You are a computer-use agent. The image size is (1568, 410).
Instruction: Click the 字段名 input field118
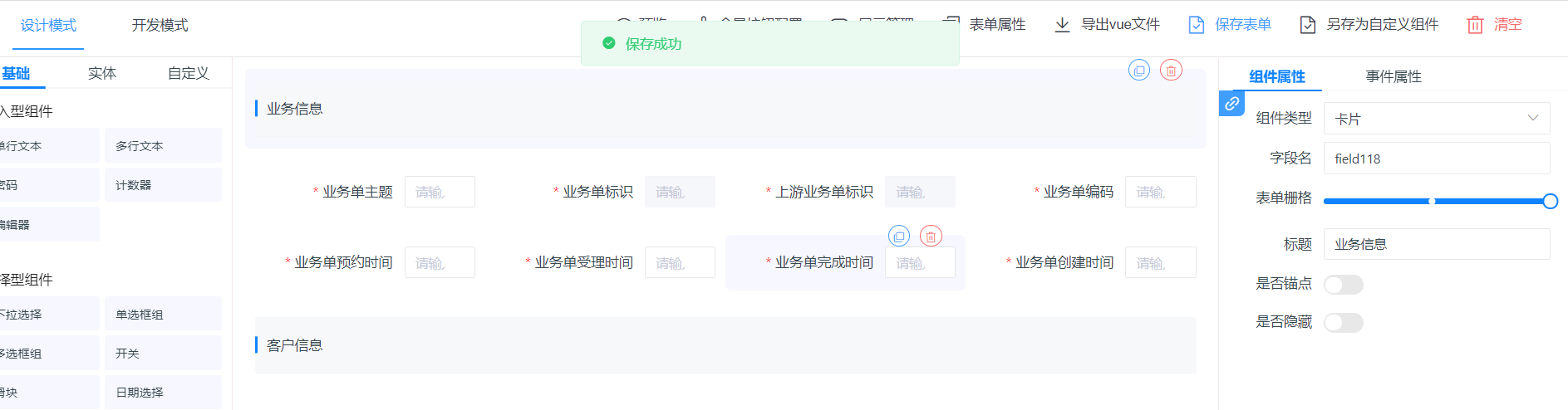(x=1437, y=159)
